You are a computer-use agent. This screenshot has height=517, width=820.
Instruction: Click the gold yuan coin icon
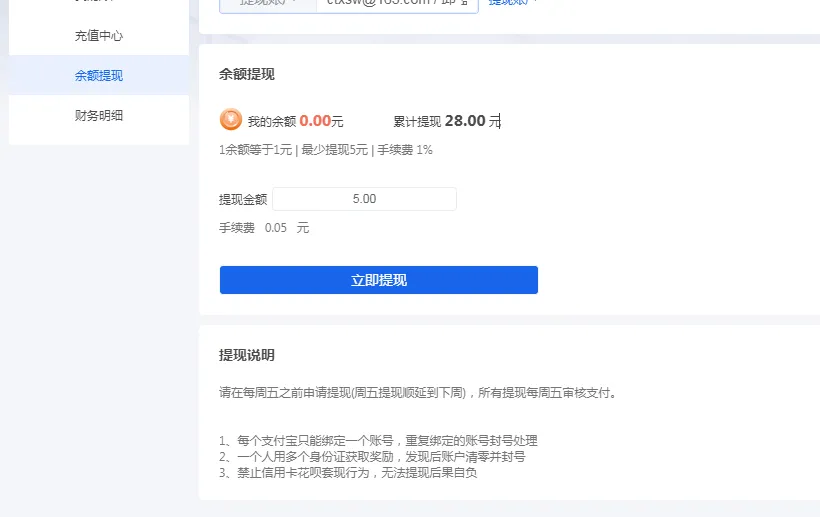pos(231,120)
